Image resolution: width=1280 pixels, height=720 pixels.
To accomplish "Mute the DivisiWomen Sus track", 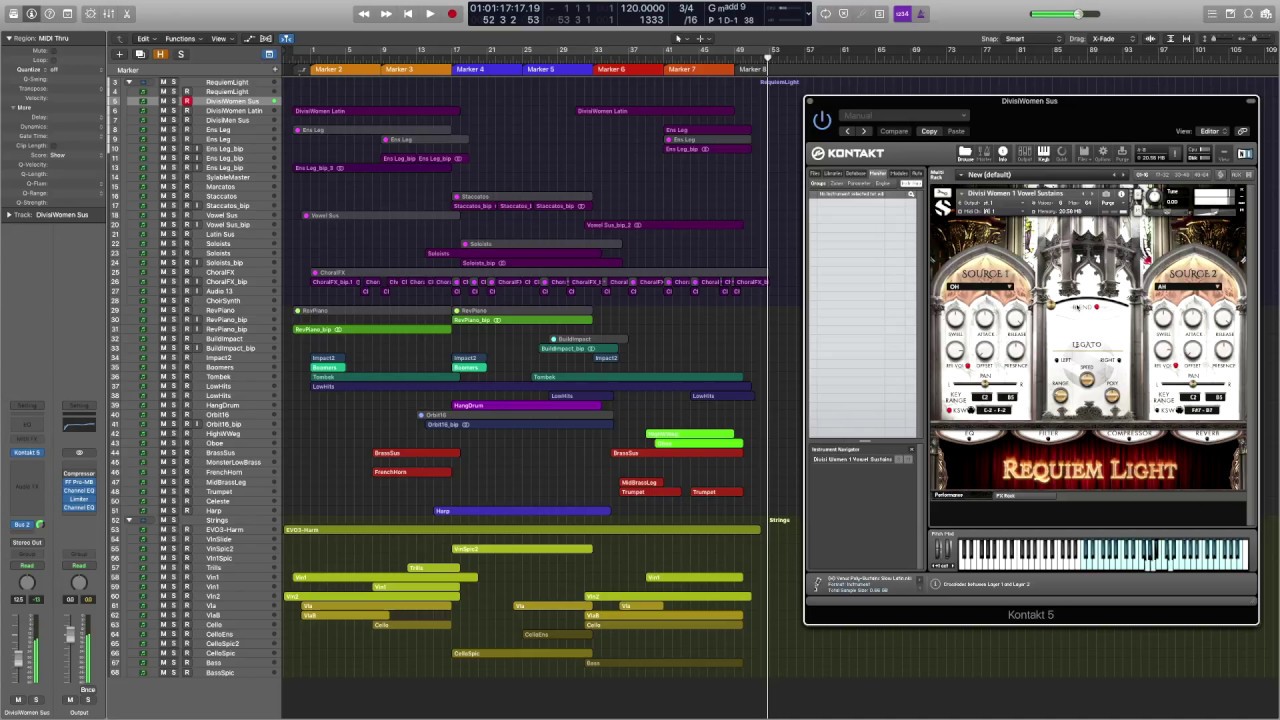I will coord(163,102).
